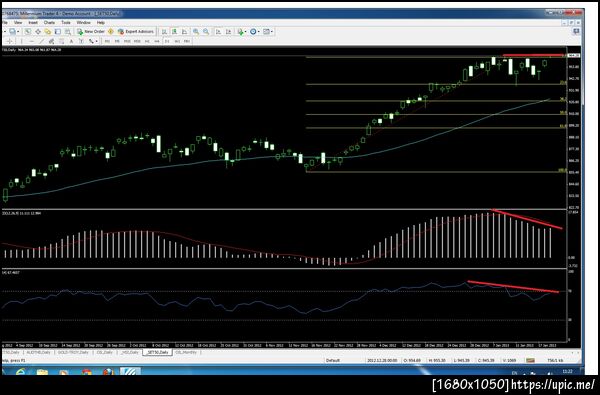The height and width of the screenshot is (395, 600).
Task: Switch to OIL,Daily chart tab
Action: [x=104, y=352]
